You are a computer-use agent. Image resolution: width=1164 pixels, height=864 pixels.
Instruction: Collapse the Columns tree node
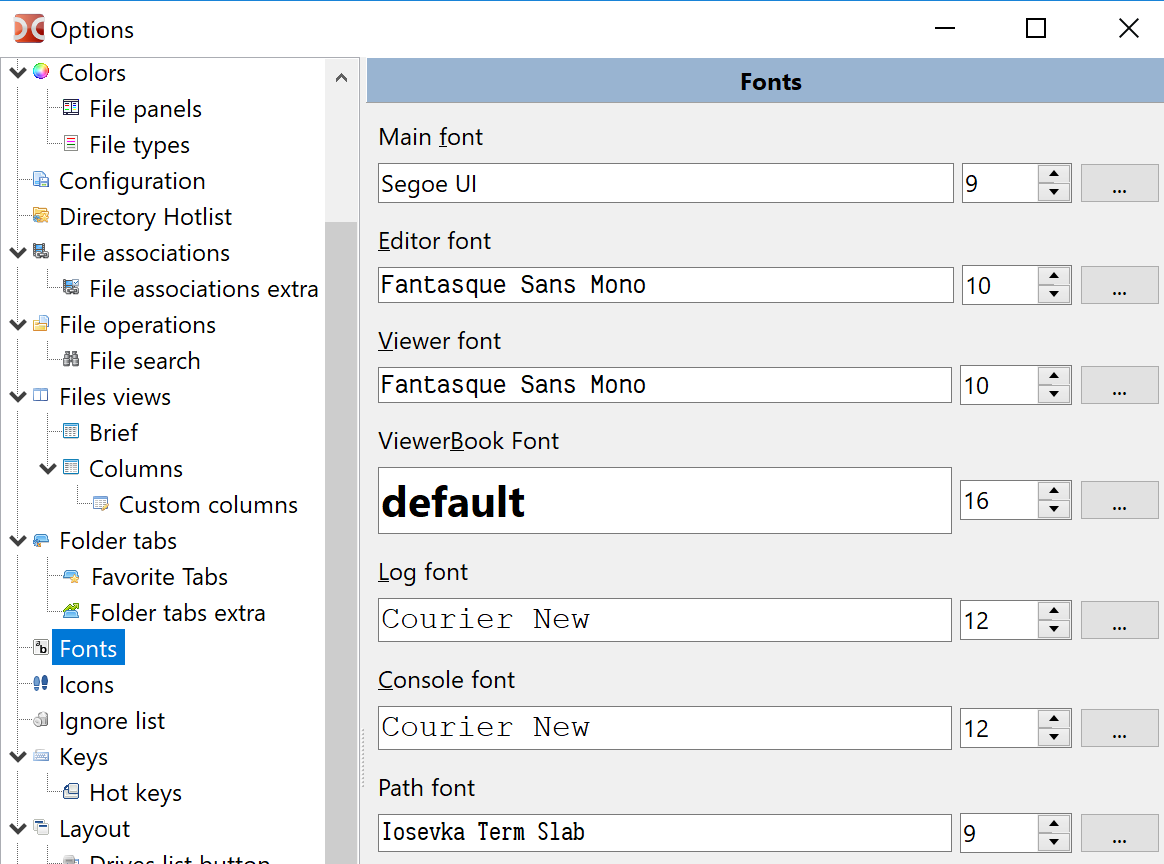tap(47, 468)
